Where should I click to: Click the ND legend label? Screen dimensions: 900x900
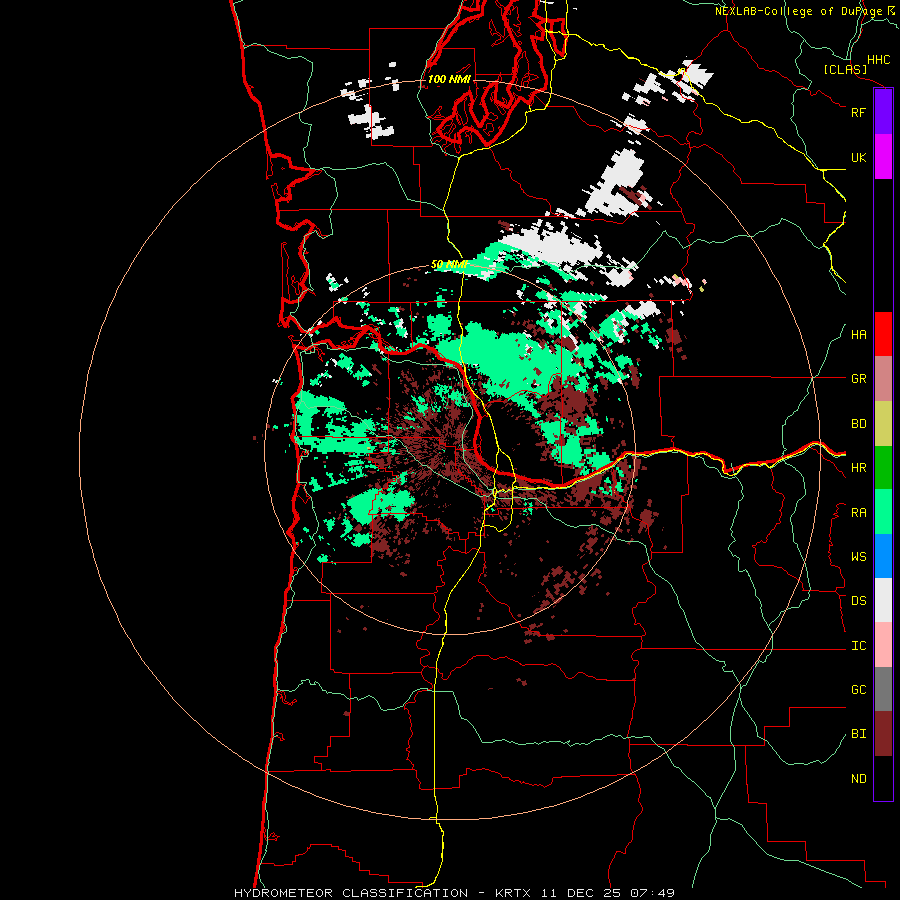pyautogui.click(x=858, y=779)
